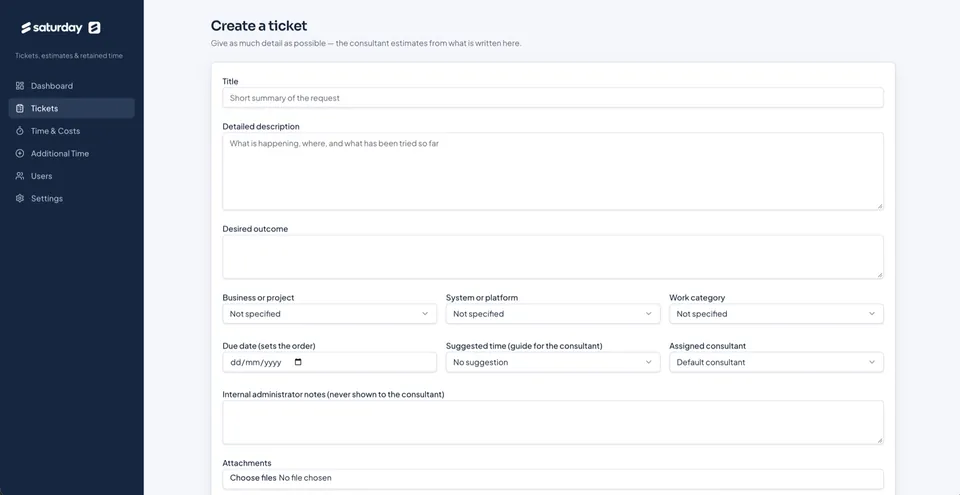Expand the System or platform dropdown
The height and width of the screenshot is (495, 960).
553,314
